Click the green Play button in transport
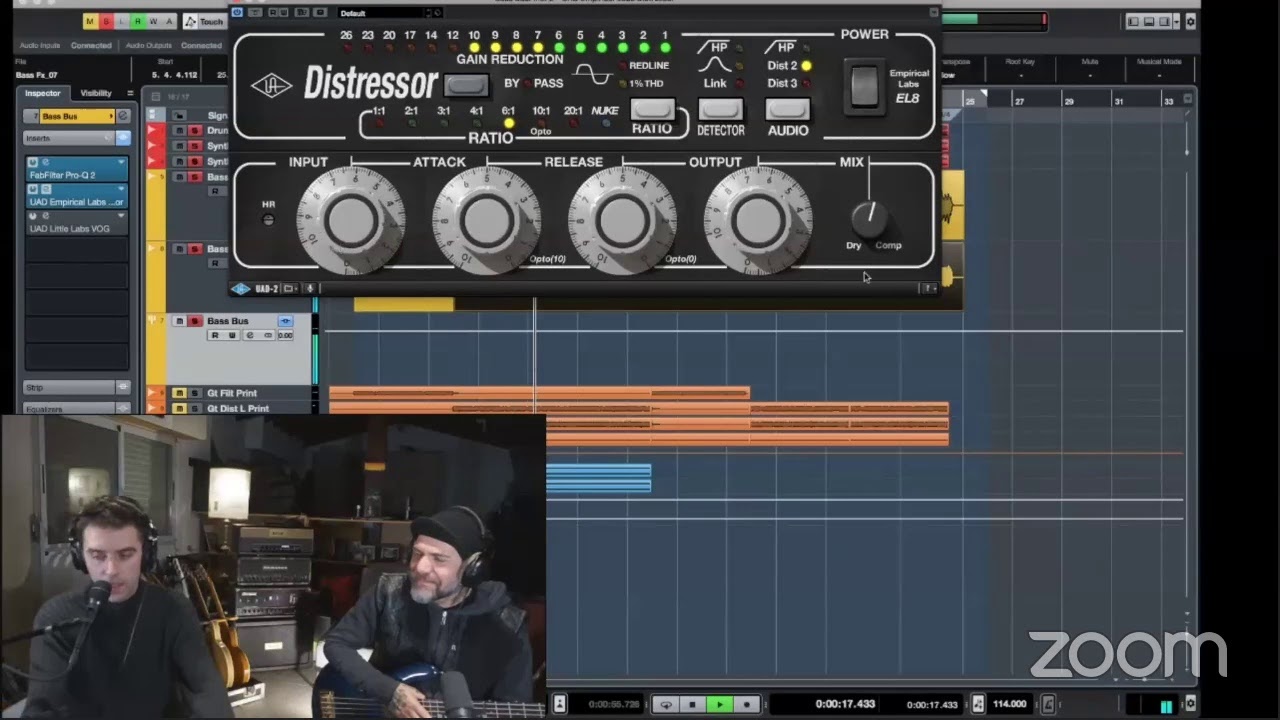The image size is (1280, 720). click(x=719, y=704)
